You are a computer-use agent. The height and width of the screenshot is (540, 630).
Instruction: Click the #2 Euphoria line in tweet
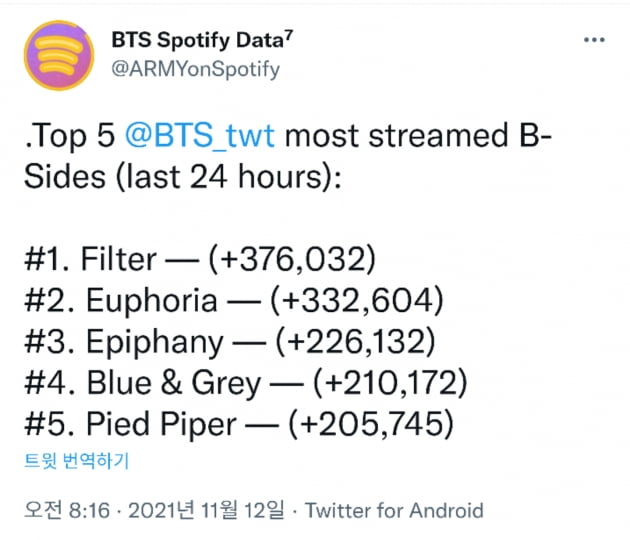[234, 301]
